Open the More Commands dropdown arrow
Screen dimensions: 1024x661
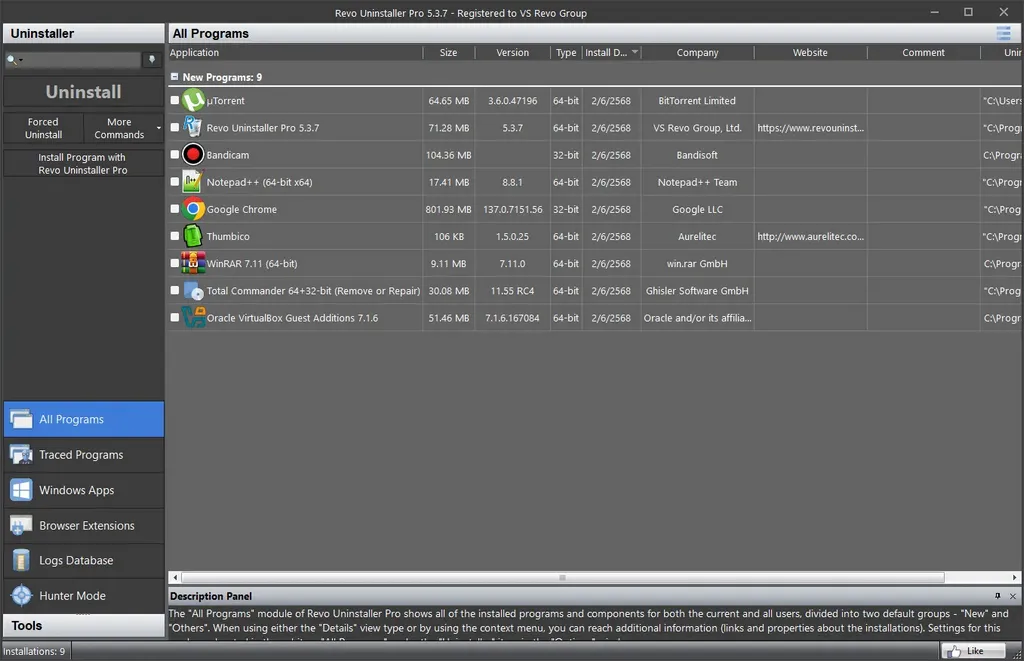[158, 128]
